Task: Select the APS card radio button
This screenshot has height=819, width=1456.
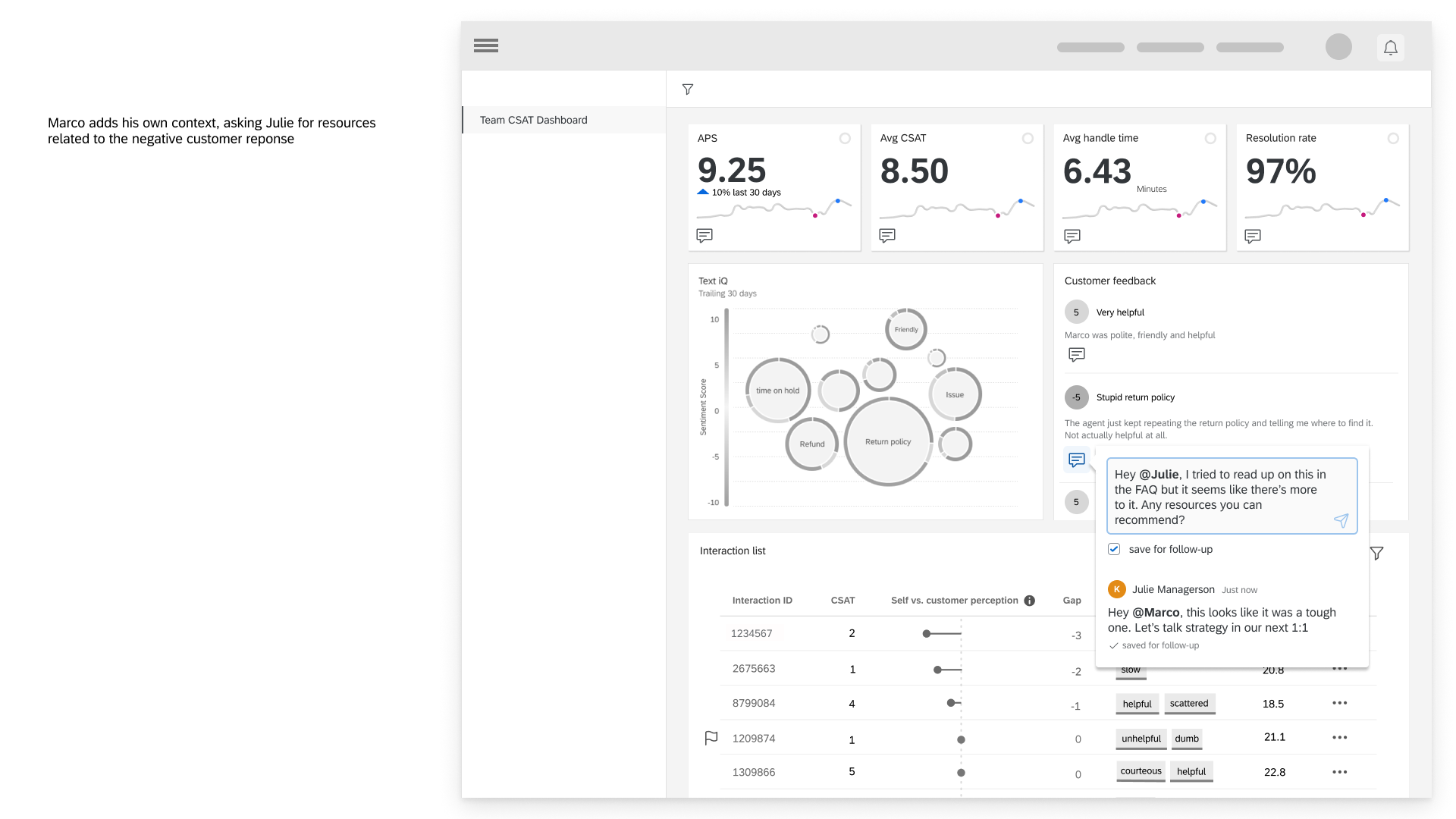Action: pyautogui.click(x=845, y=138)
